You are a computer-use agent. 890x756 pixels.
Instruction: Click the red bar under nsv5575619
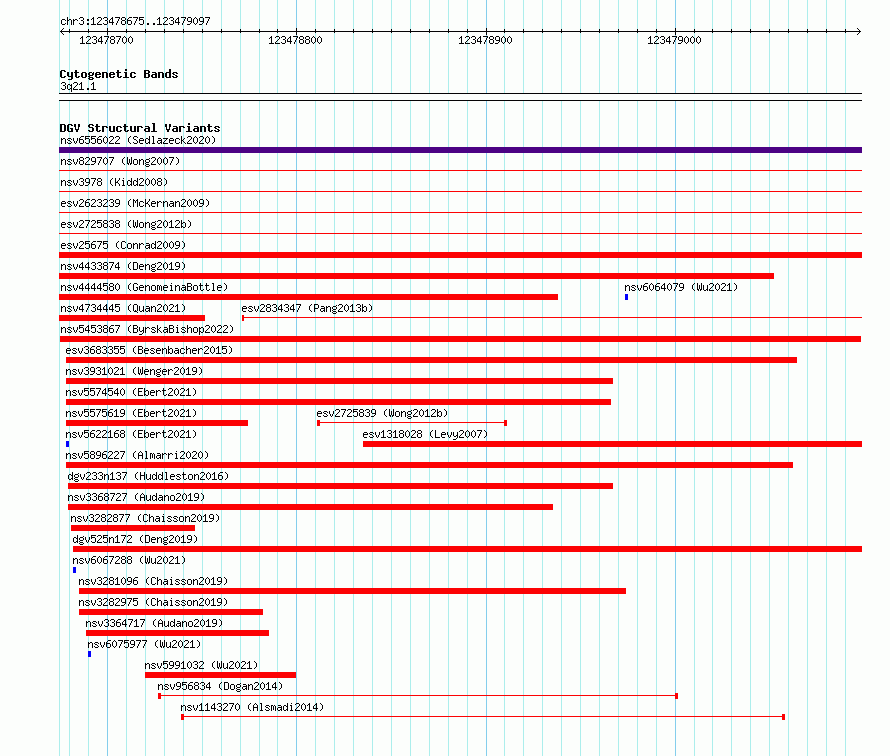click(x=157, y=423)
